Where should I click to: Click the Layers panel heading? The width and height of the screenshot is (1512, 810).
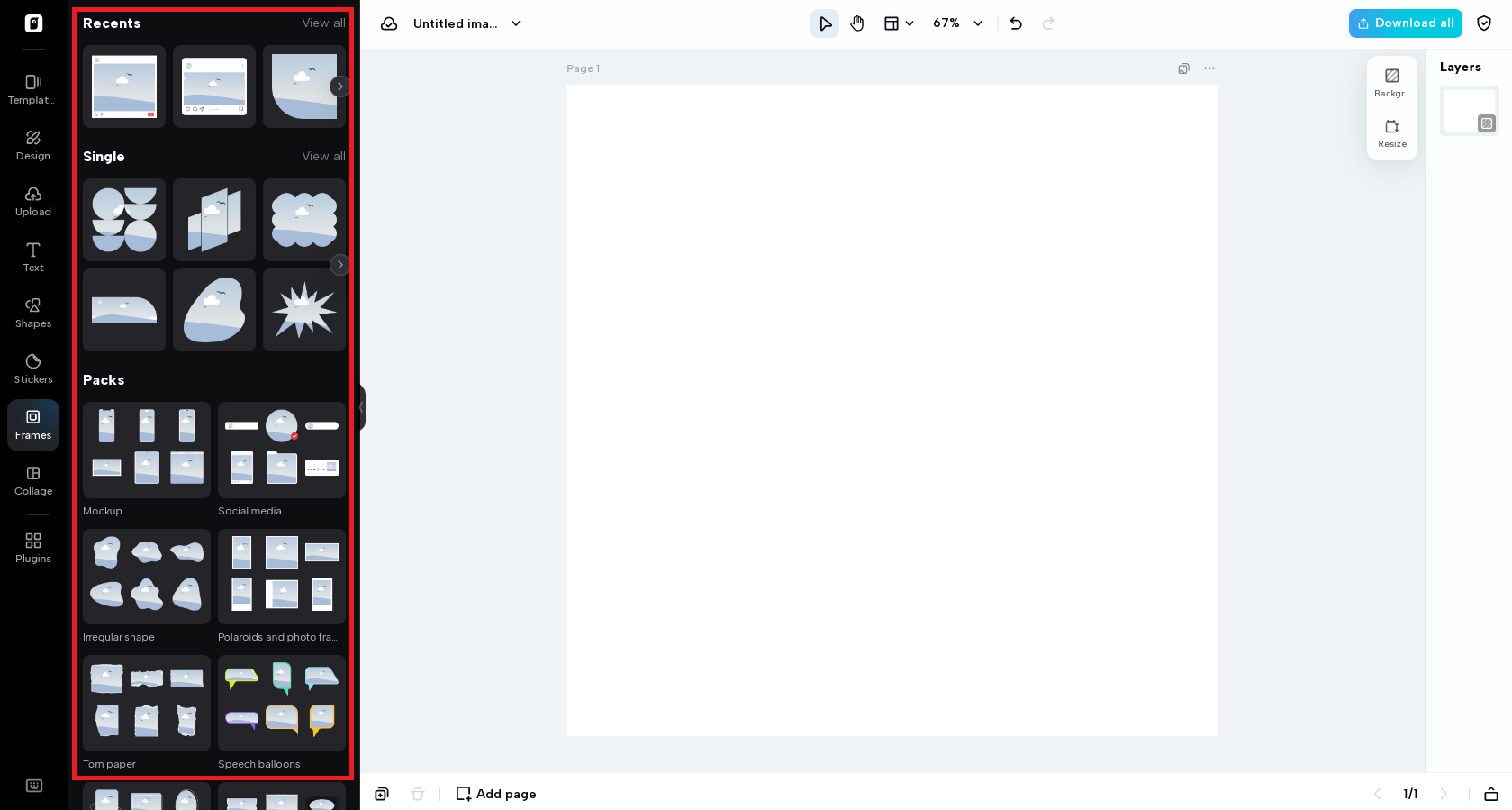(1461, 68)
